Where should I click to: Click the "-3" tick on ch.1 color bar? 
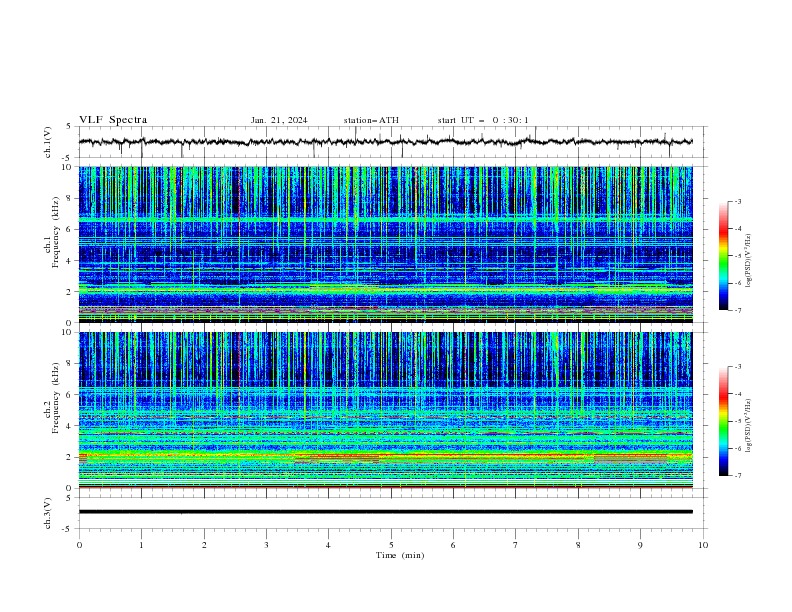pyautogui.click(x=737, y=201)
